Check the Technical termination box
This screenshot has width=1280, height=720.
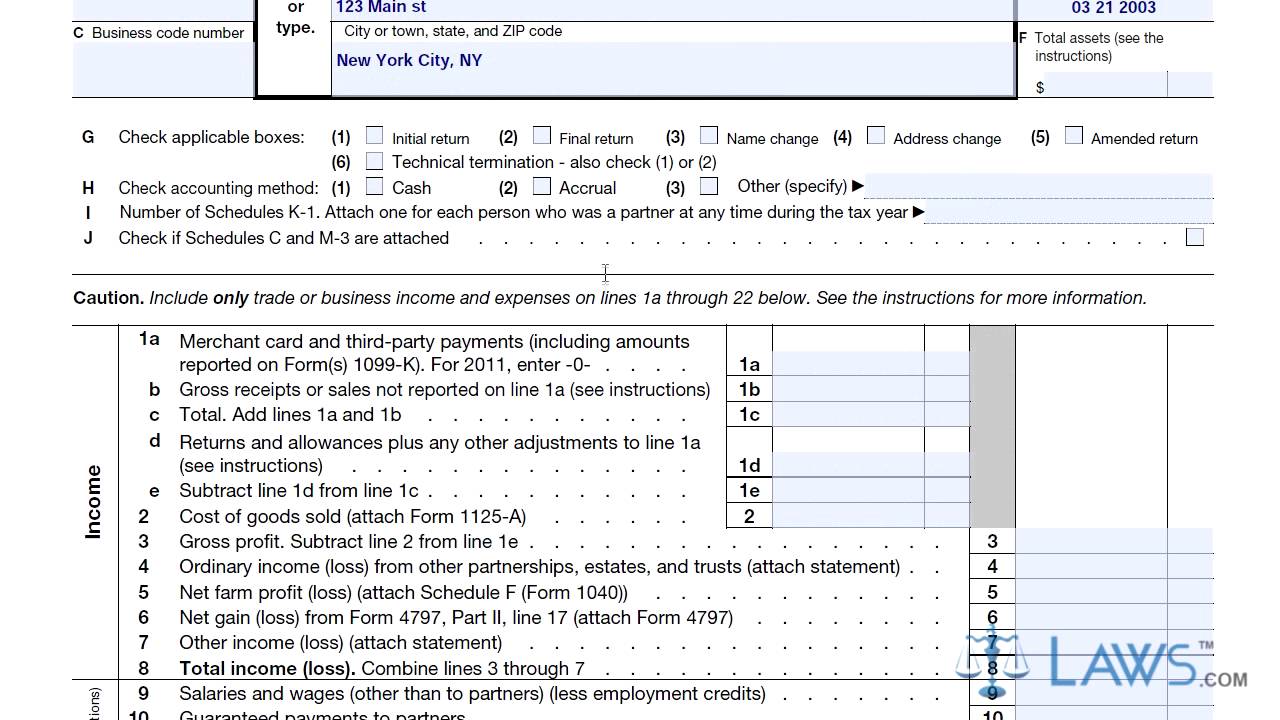tap(375, 161)
